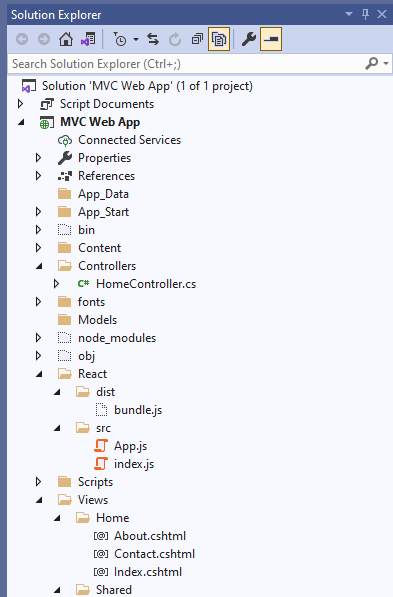Screen dimensions: 393x597
Task: Click Sync with Active Document icon
Action: [x=153, y=39]
